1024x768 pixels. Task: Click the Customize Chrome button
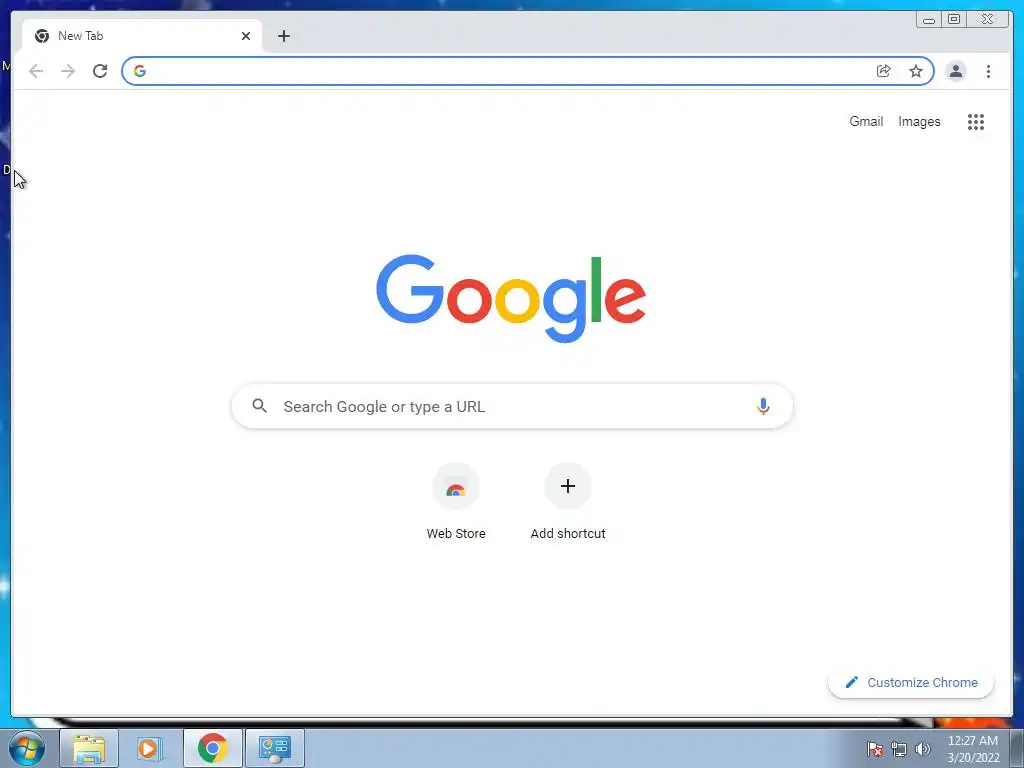click(911, 682)
